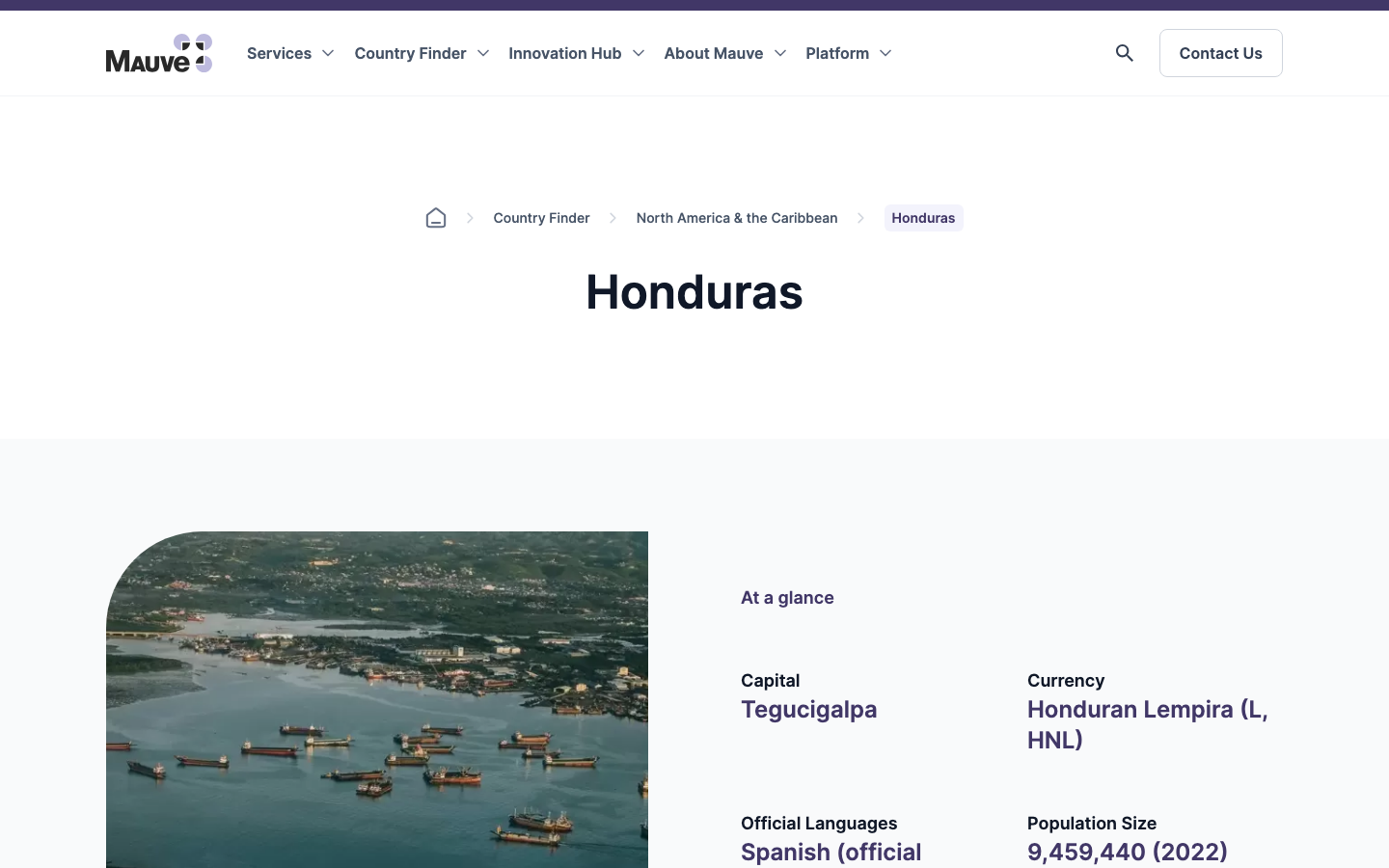Open the About Mauve menu
The image size is (1389, 868).
[714, 53]
